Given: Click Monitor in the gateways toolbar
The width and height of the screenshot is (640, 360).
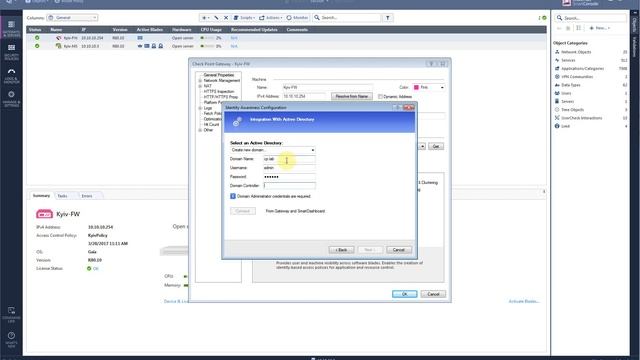Looking at the screenshot, I should point(298,18).
